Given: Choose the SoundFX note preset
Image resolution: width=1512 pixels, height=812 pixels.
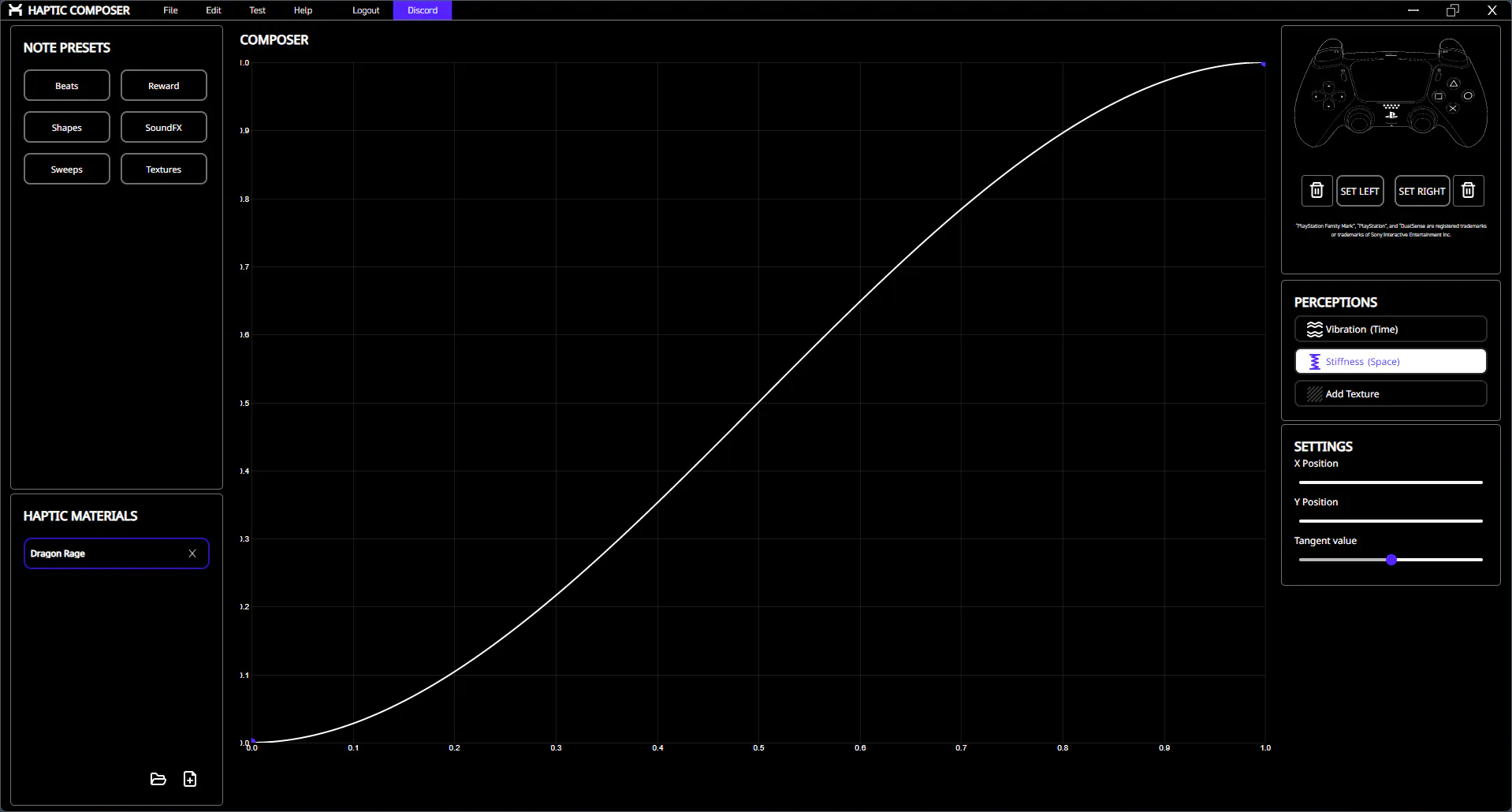Looking at the screenshot, I should 164,127.
